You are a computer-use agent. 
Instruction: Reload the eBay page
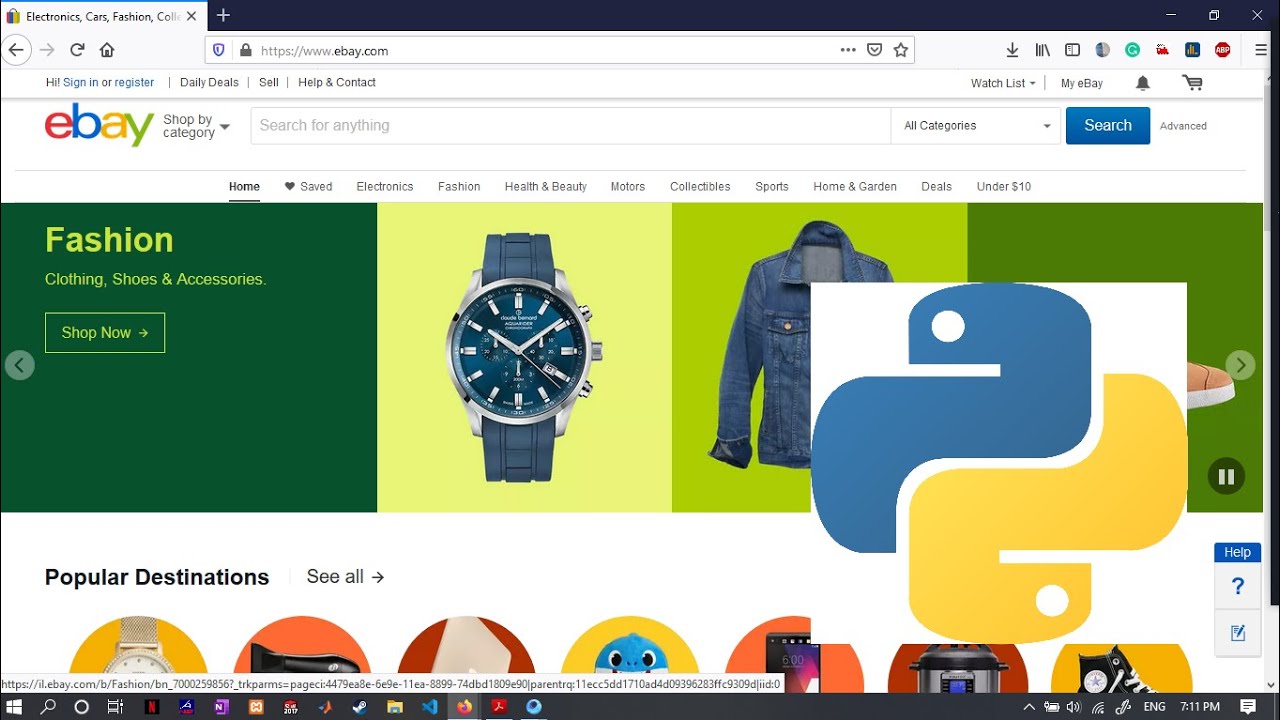[x=77, y=50]
